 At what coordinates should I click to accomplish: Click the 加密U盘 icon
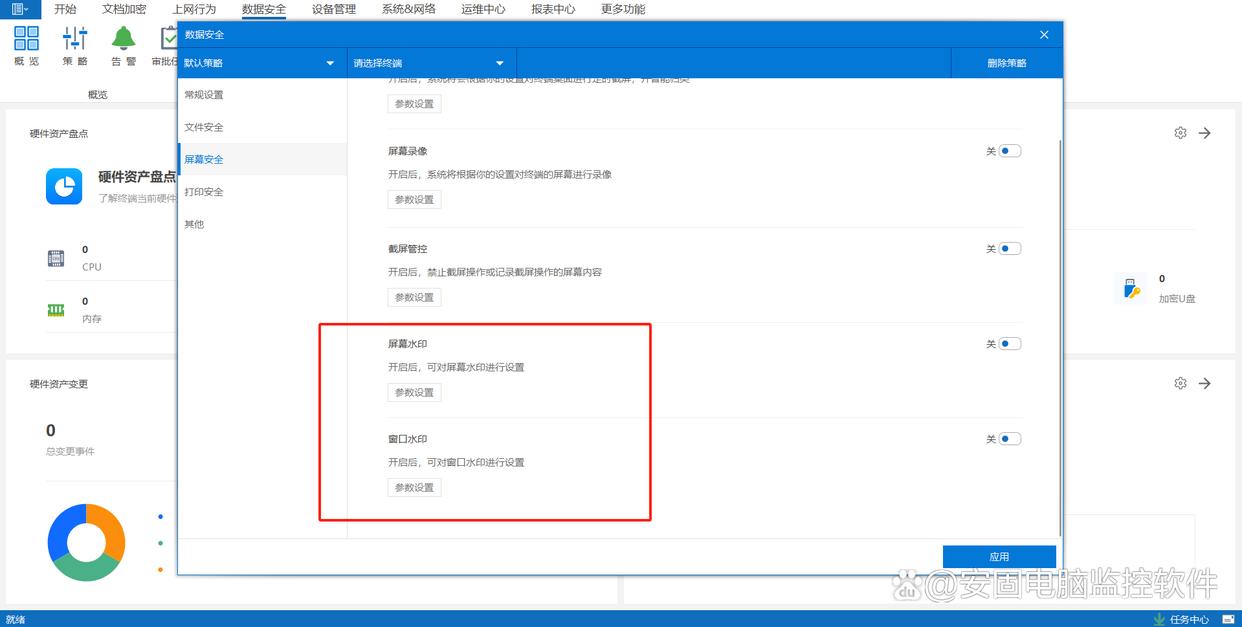pyautogui.click(x=1130, y=289)
